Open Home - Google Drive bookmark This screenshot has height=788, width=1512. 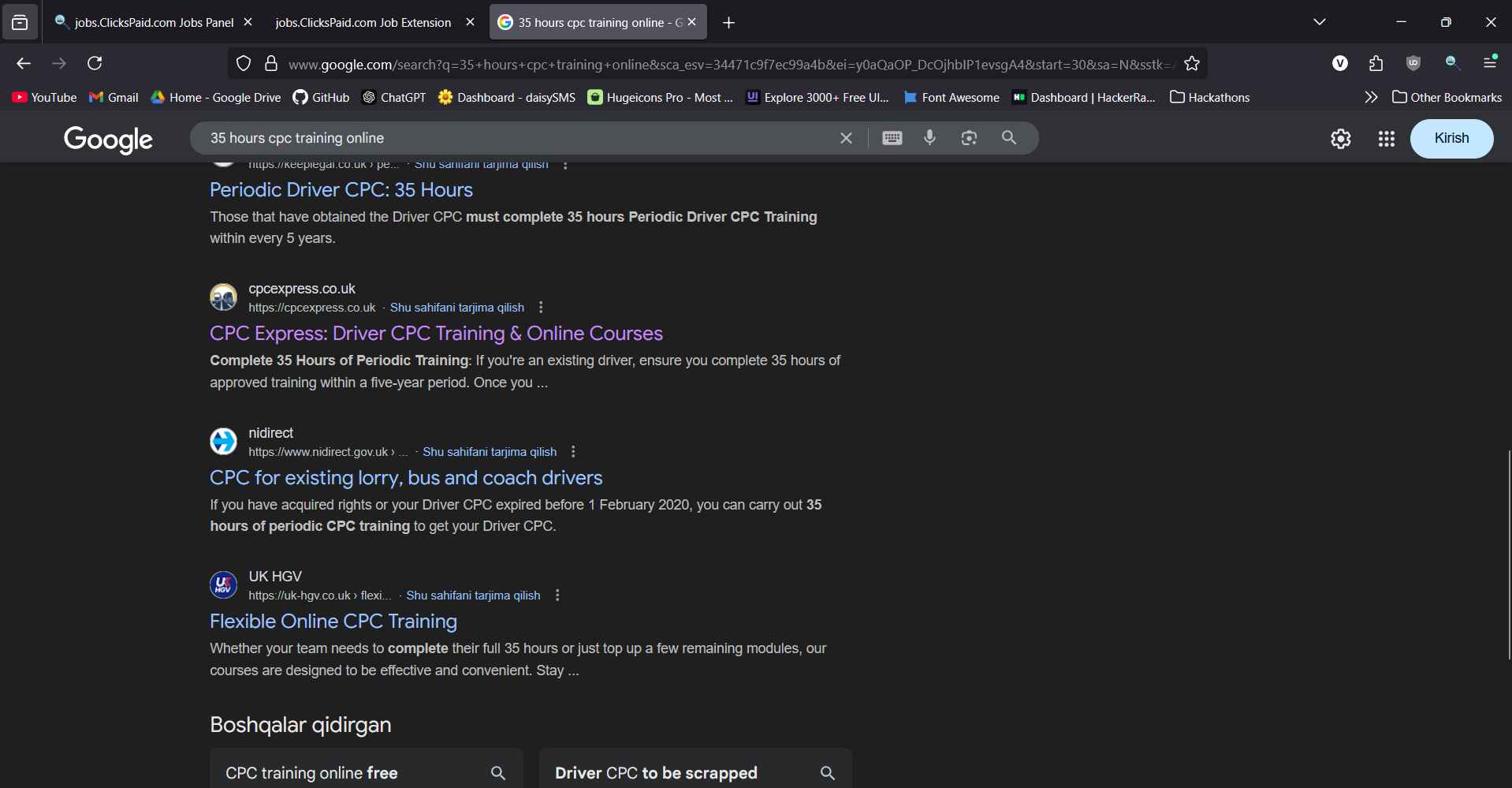(x=215, y=97)
